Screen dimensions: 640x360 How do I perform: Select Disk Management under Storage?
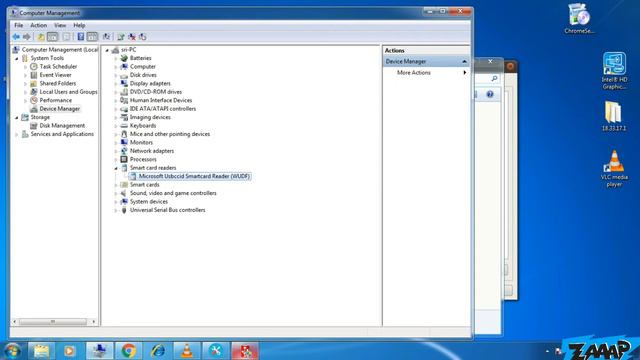pos(62,126)
